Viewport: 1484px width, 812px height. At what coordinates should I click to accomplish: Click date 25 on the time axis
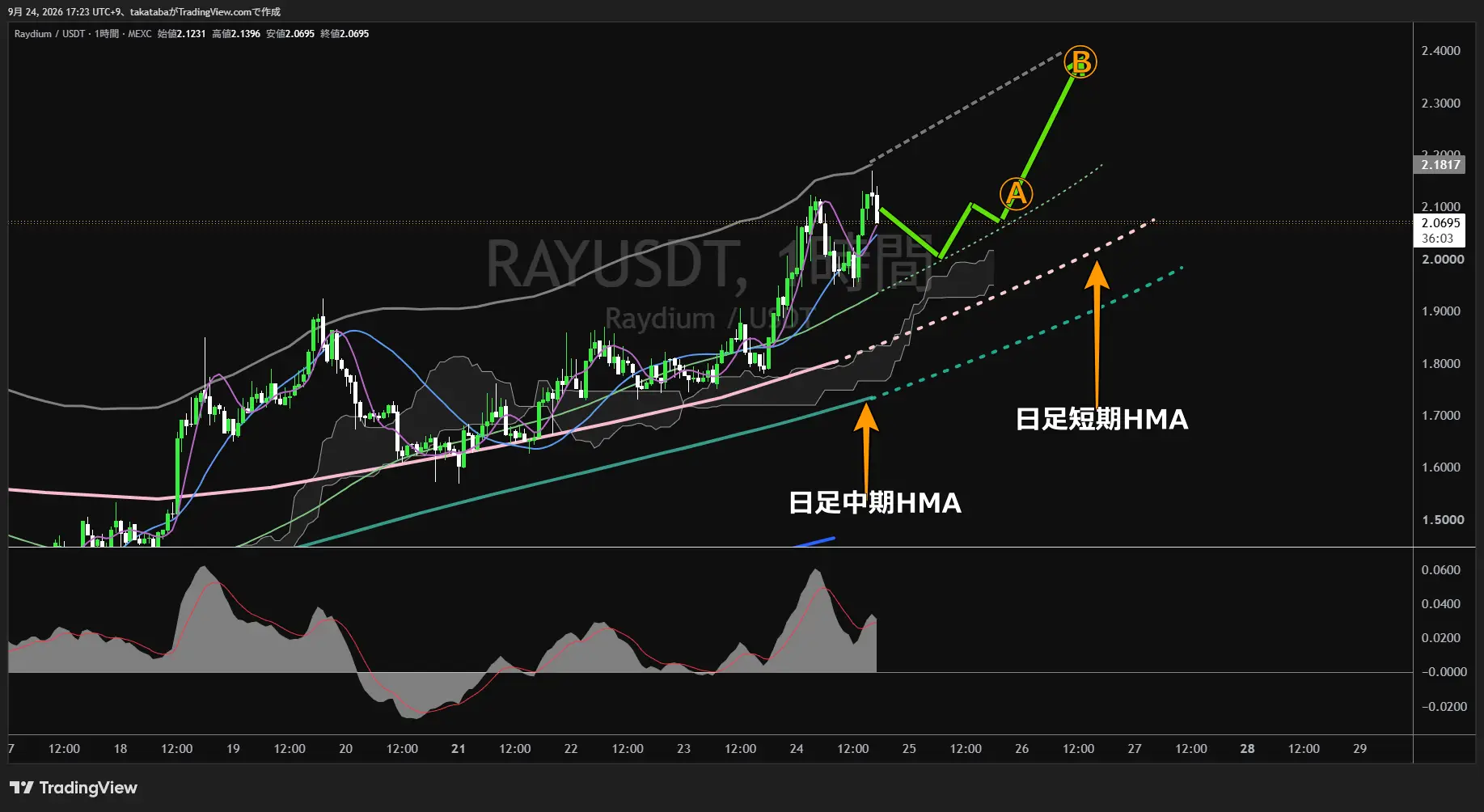click(909, 749)
